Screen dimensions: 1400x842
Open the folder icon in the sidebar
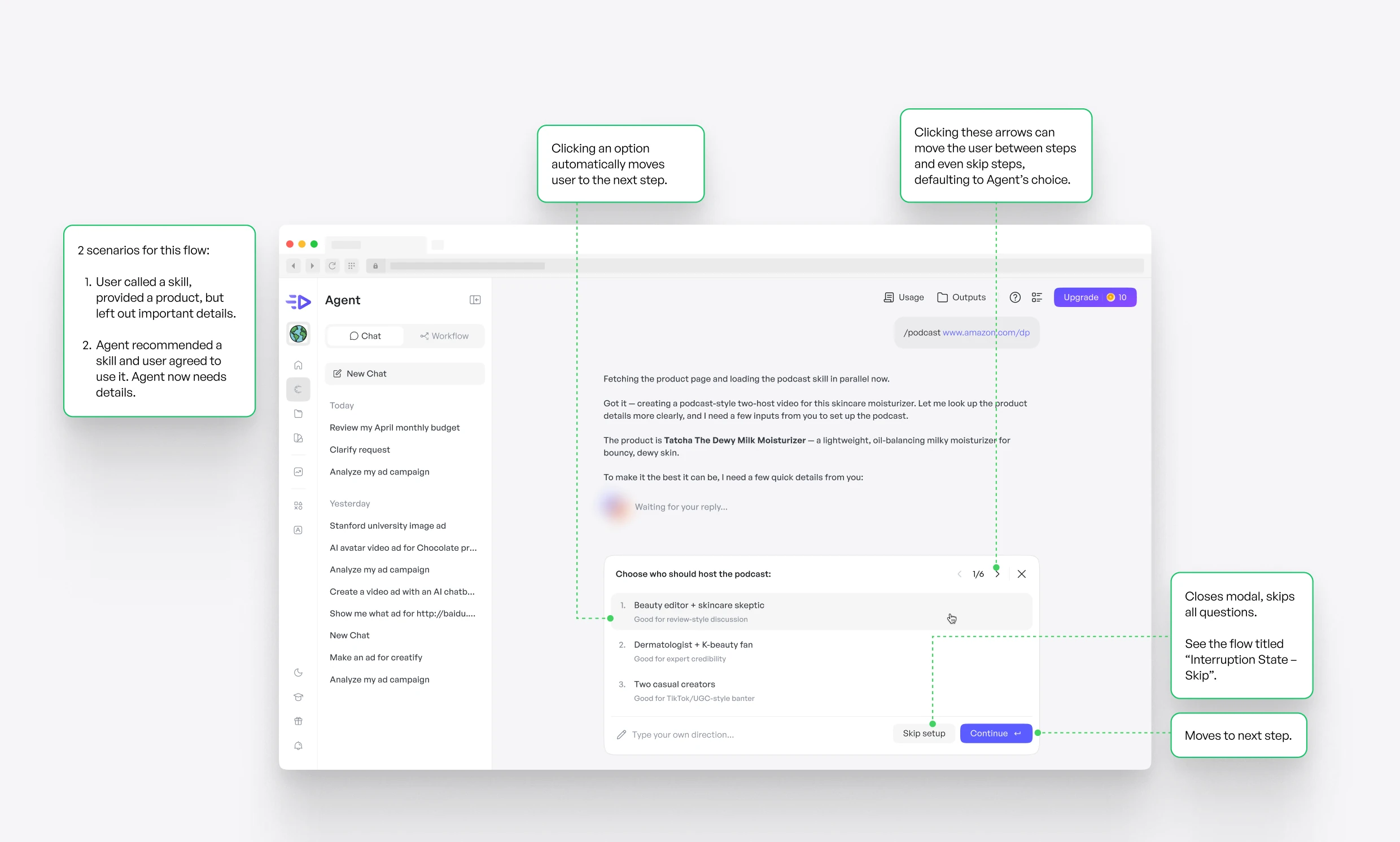[x=299, y=414]
